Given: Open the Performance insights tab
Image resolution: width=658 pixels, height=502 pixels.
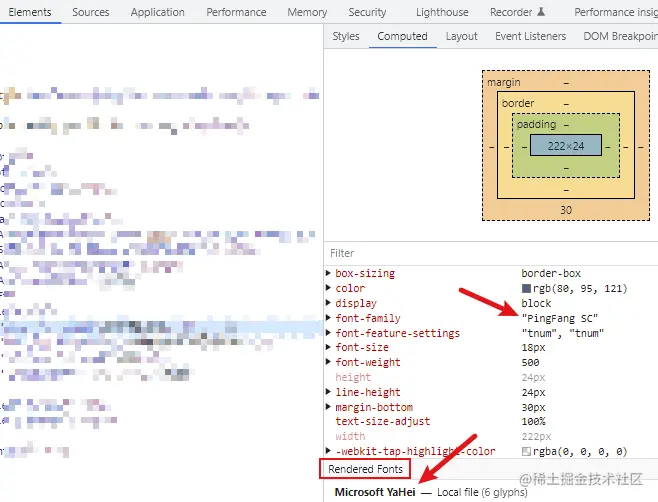Looking at the screenshot, I should click(x=616, y=12).
